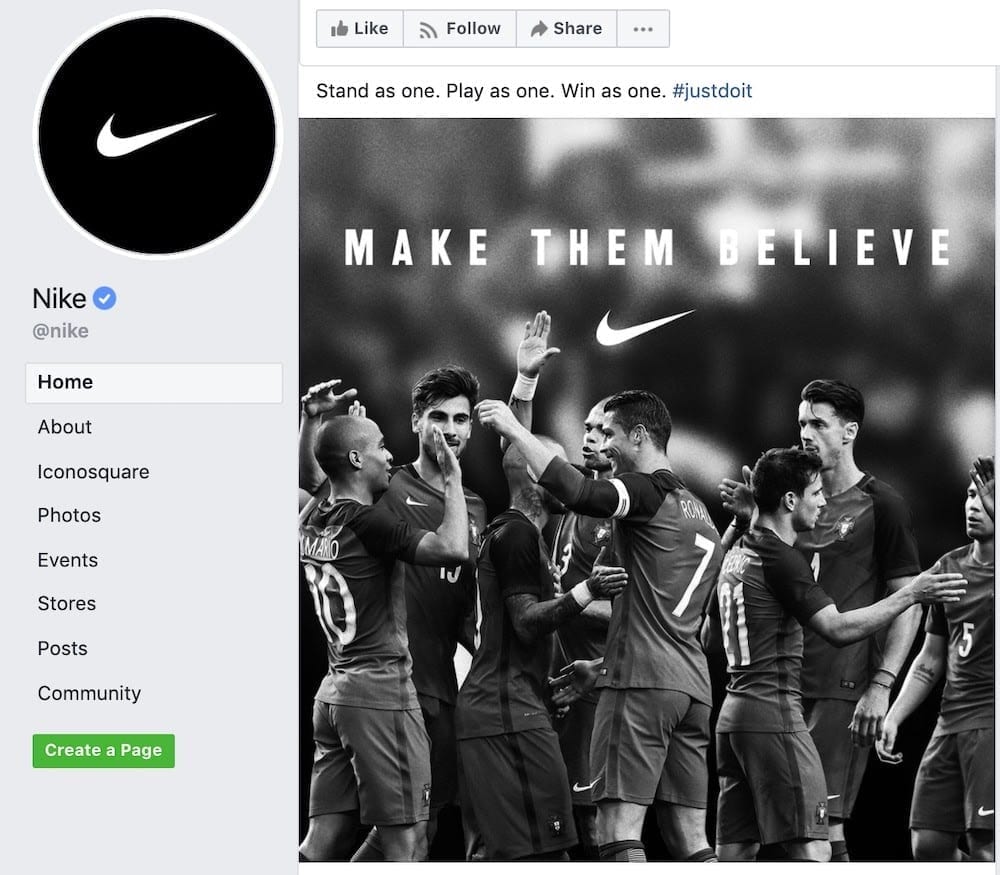Show the Posts section
The image size is (1000, 875).
tap(63, 648)
